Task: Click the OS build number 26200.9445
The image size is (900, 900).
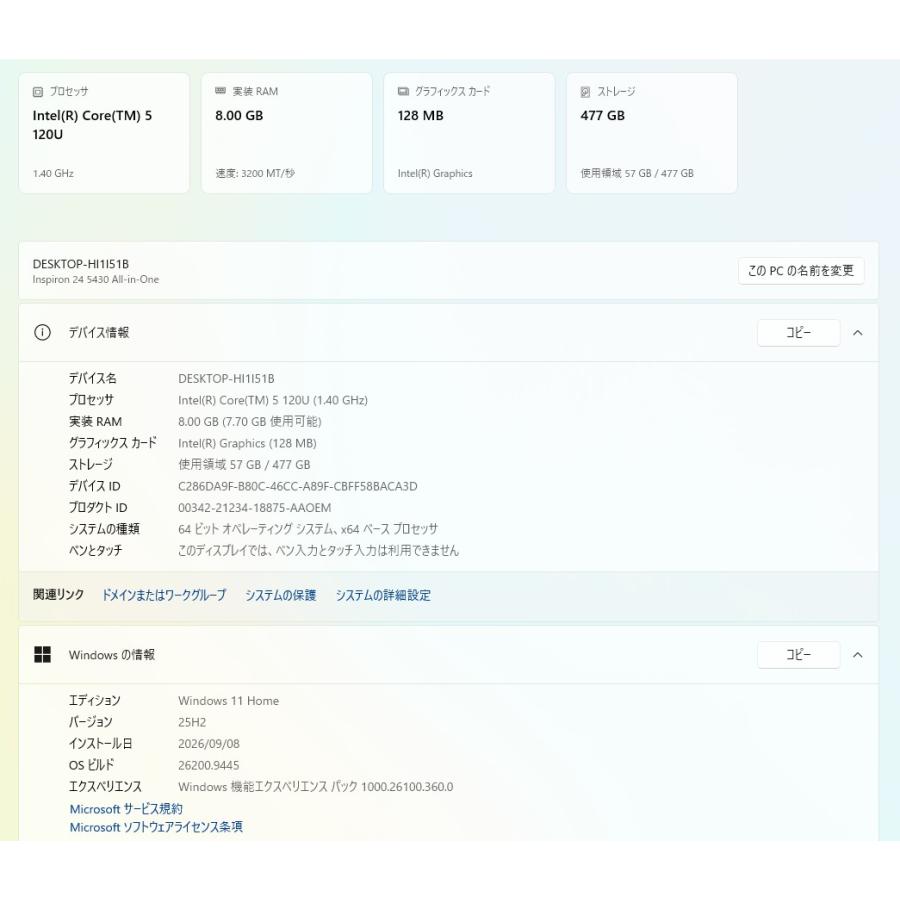Action: point(208,765)
